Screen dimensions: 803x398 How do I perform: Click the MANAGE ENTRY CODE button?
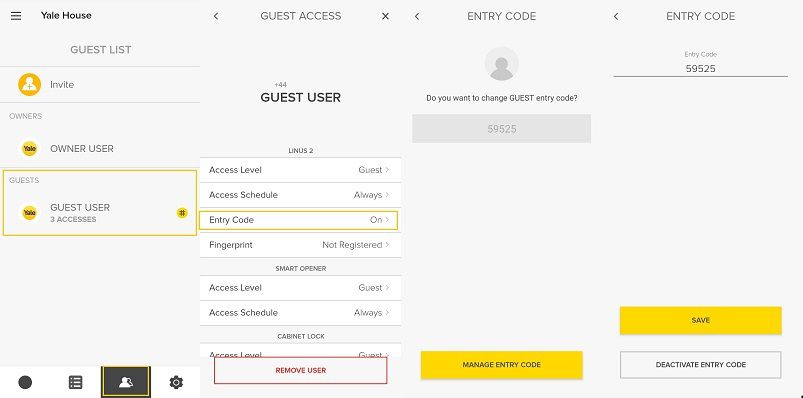501,365
